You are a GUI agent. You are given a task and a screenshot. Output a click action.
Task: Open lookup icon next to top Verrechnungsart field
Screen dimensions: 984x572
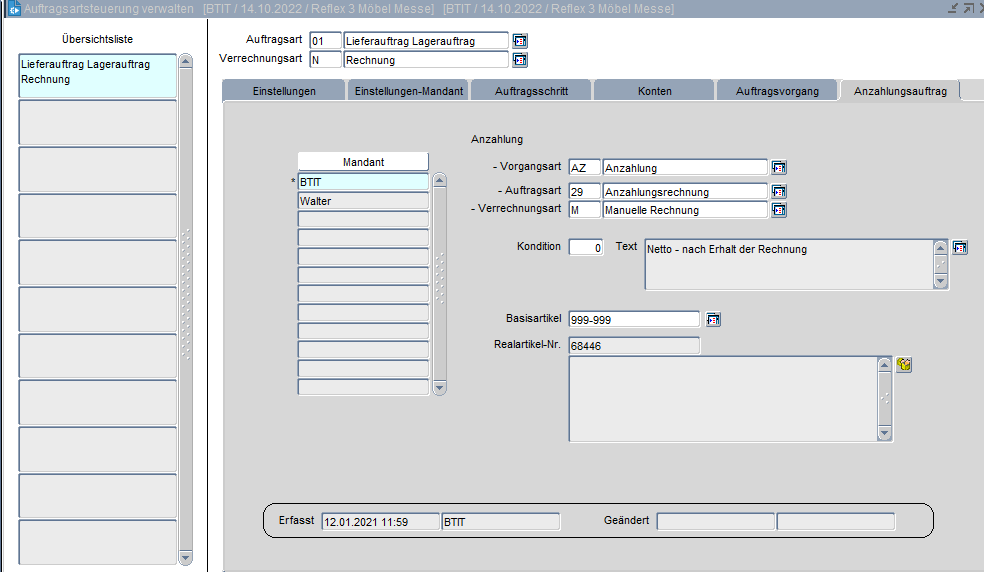tap(520, 60)
